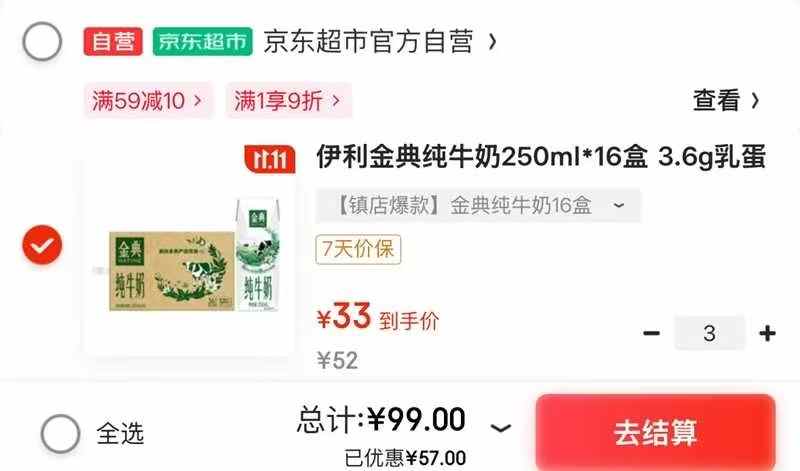This screenshot has height=471, width=800.
Task: Click the quantity input field showing 3
Action: pos(709,333)
